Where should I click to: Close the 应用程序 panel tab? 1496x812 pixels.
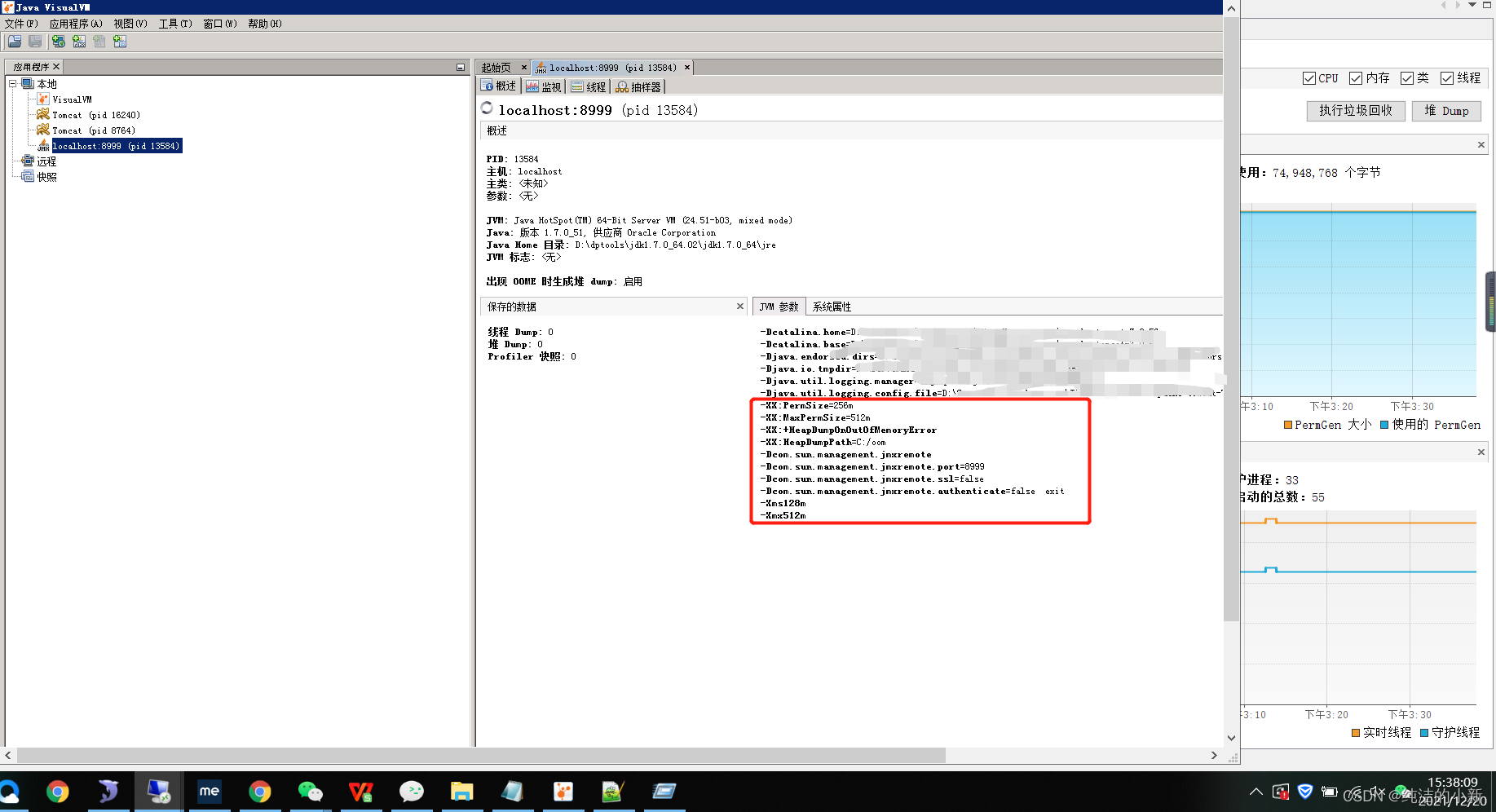pos(56,67)
